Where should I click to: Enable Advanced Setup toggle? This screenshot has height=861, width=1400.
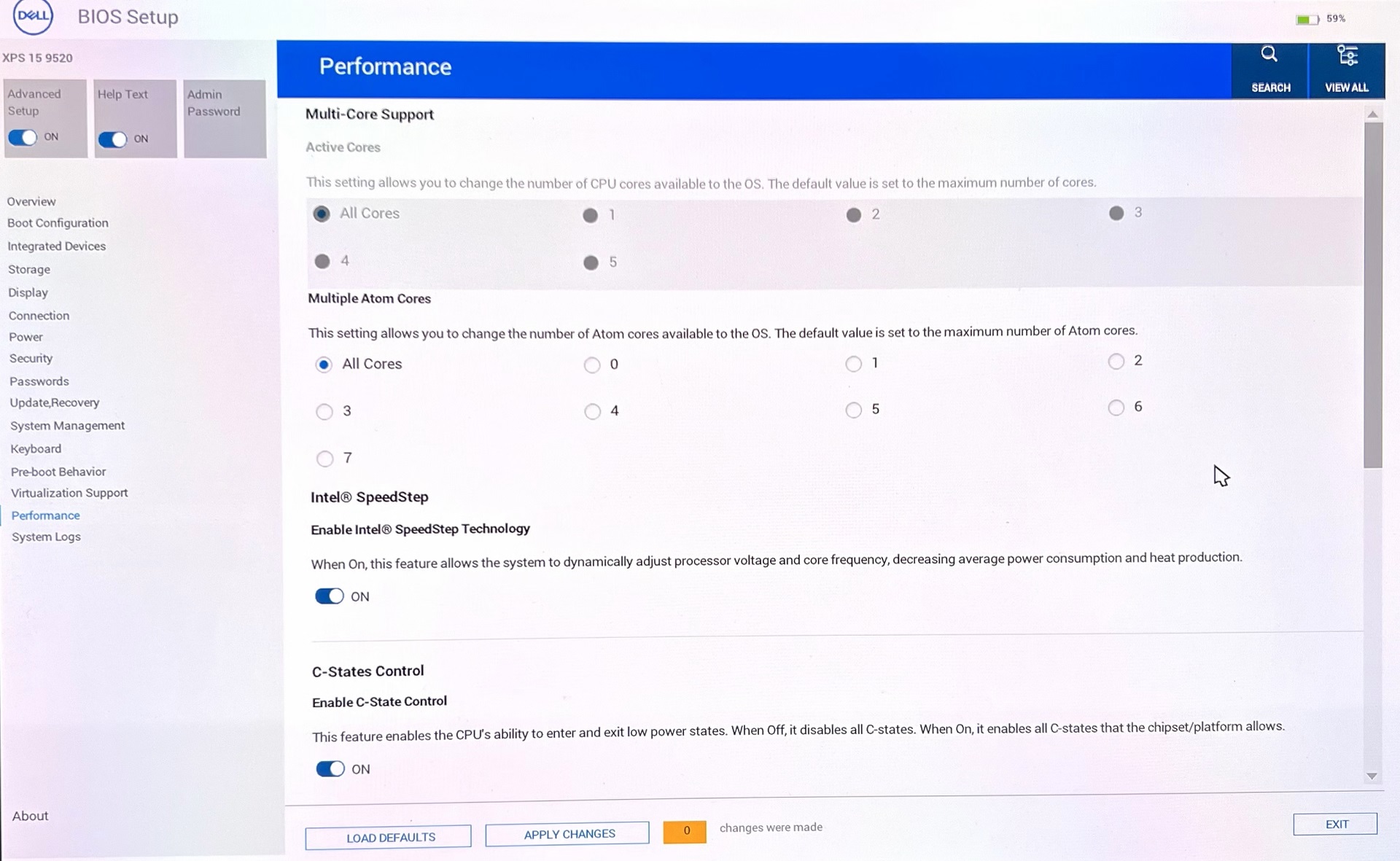coord(24,137)
